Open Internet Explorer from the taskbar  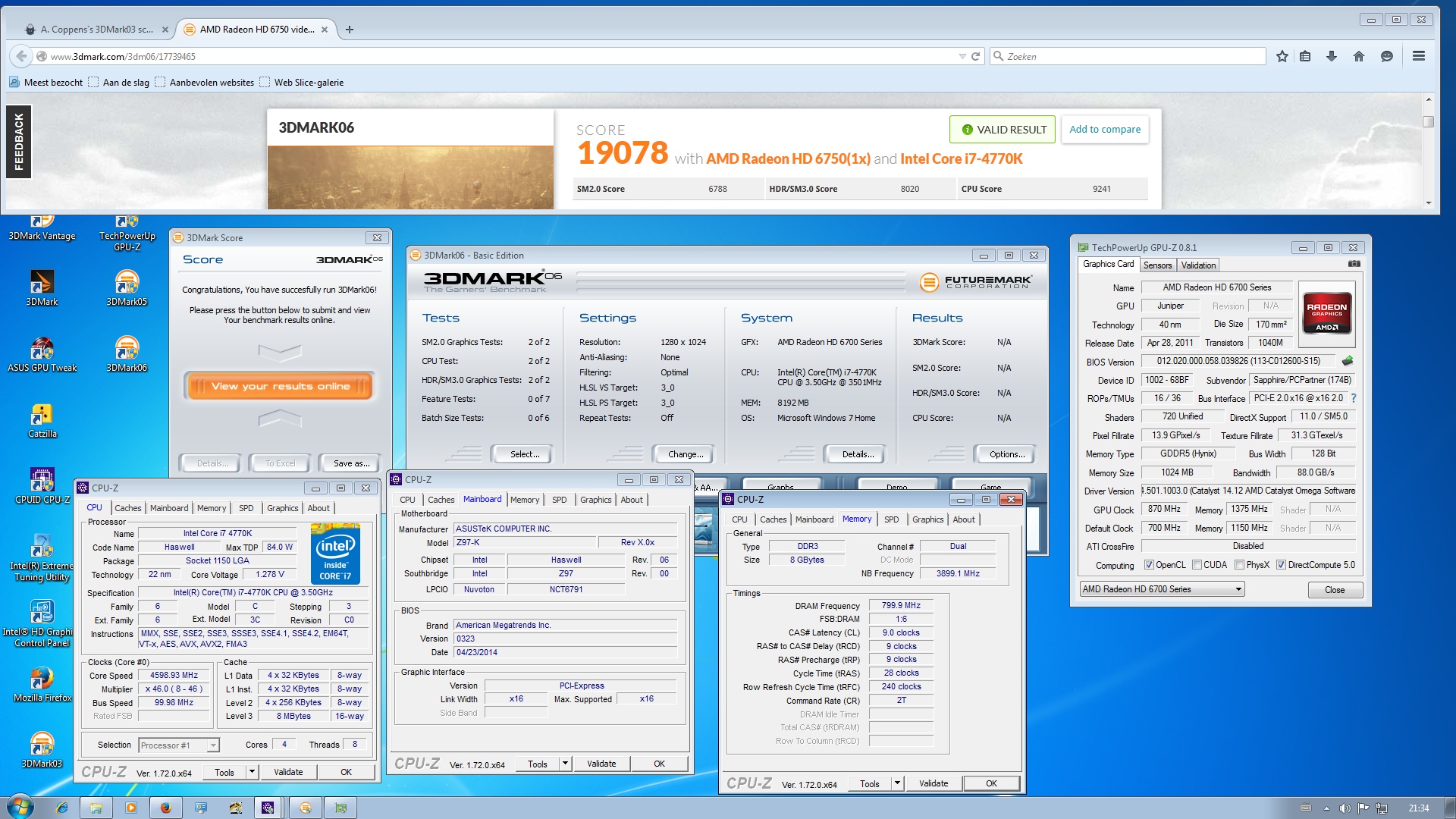(61, 808)
